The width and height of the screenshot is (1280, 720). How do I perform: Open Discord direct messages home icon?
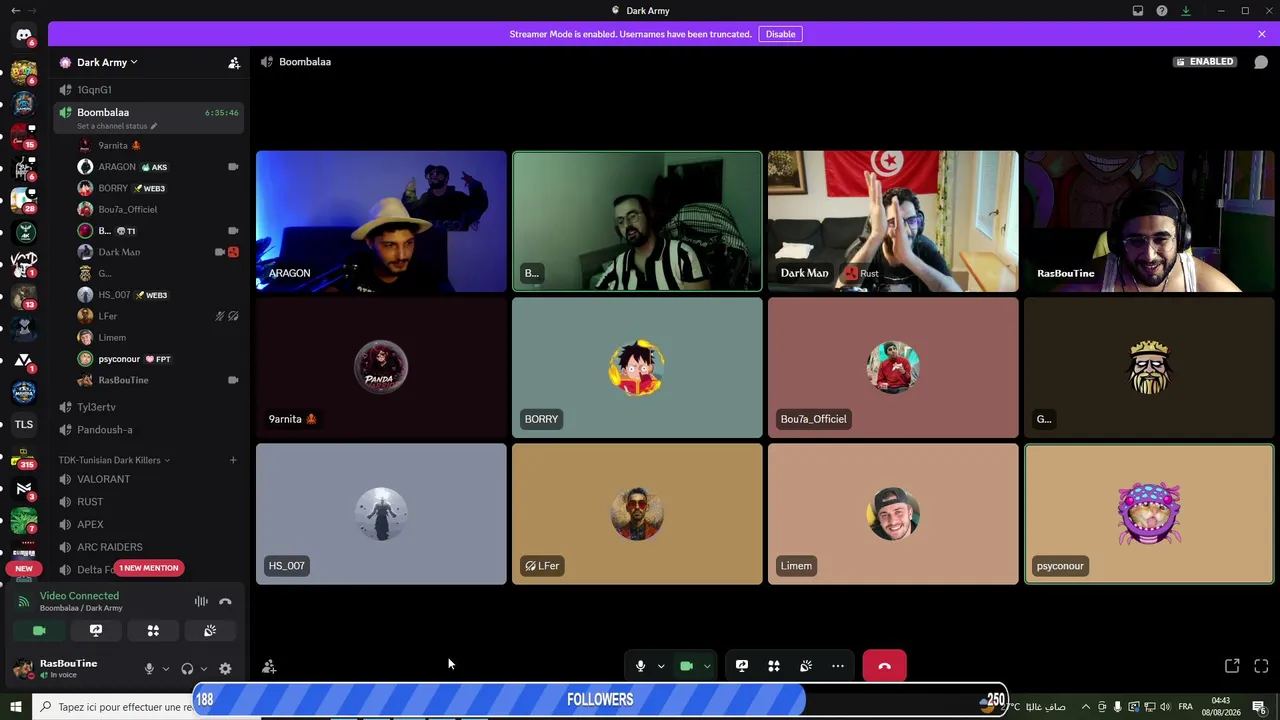24,35
